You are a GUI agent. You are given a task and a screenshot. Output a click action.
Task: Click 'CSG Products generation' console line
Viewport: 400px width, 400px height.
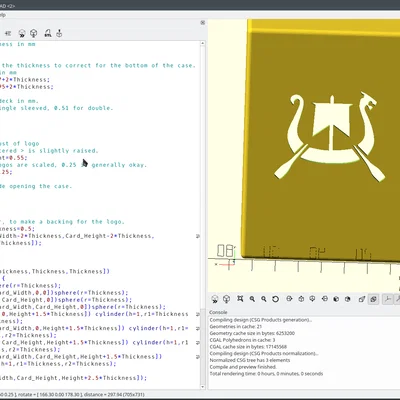[261, 320]
